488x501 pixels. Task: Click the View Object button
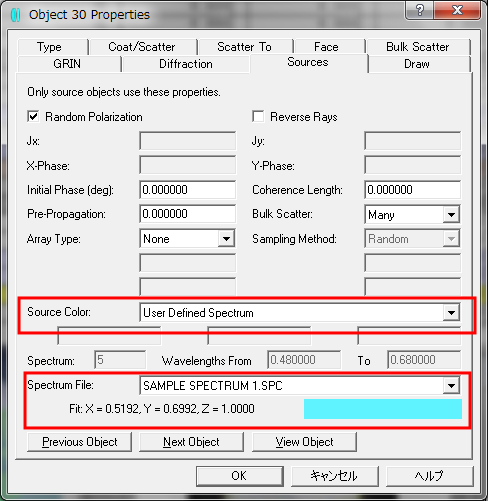point(304,442)
